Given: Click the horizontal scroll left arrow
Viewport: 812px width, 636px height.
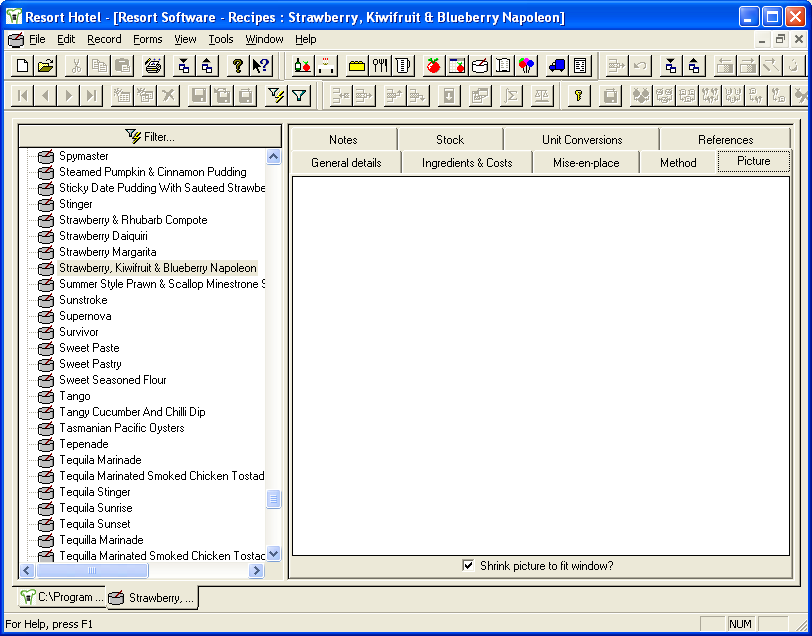Looking at the screenshot, I should pyautogui.click(x=28, y=571).
